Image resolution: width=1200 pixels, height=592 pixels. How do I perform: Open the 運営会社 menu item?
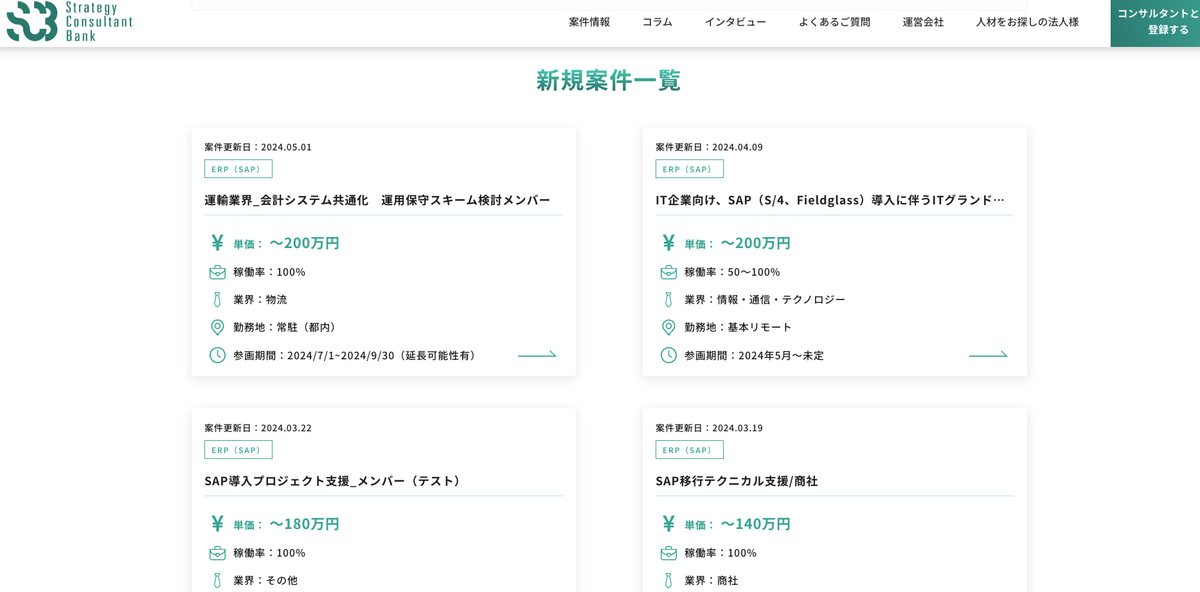pyautogui.click(x=923, y=22)
